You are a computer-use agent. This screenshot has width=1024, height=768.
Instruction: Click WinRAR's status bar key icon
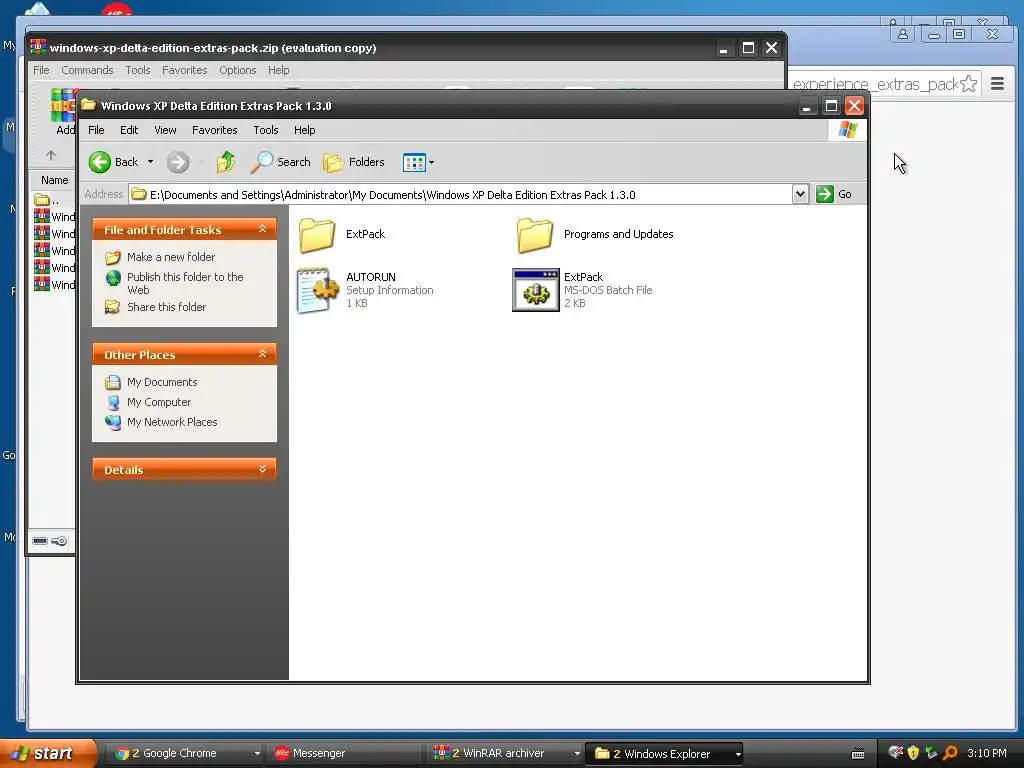pyautogui.click(x=59, y=541)
